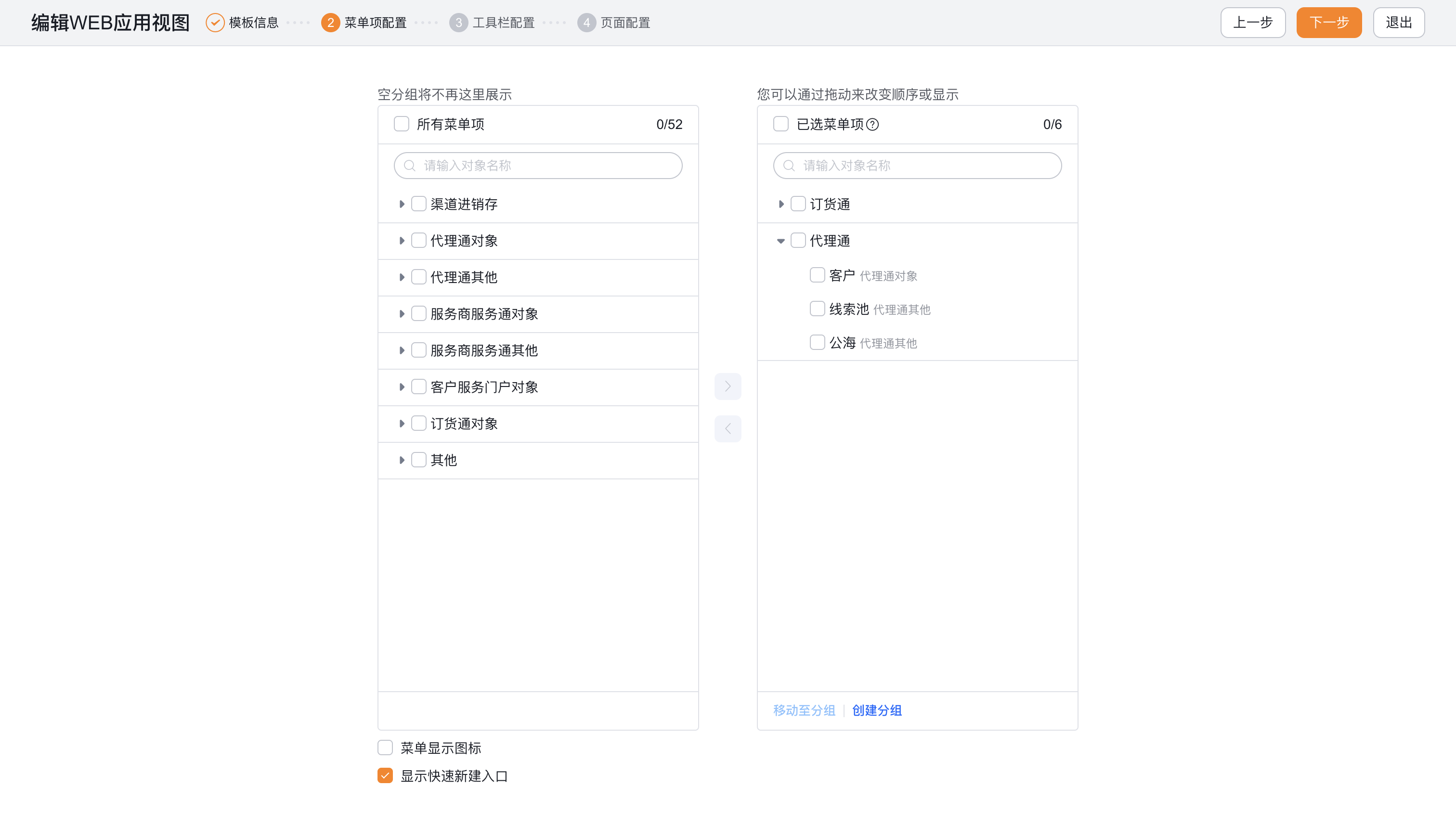The image size is (1456, 825).
Task: Expand the 代理通其他 group
Action: tap(401, 277)
